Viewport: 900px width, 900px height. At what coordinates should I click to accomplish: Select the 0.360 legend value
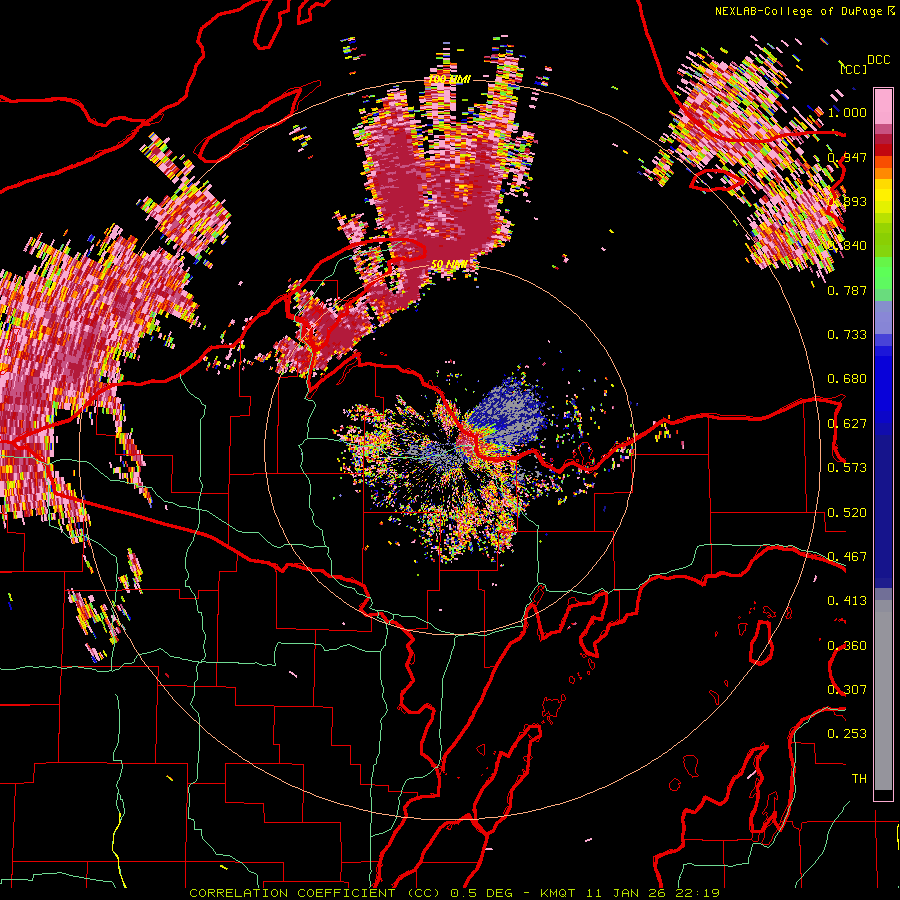(x=847, y=646)
